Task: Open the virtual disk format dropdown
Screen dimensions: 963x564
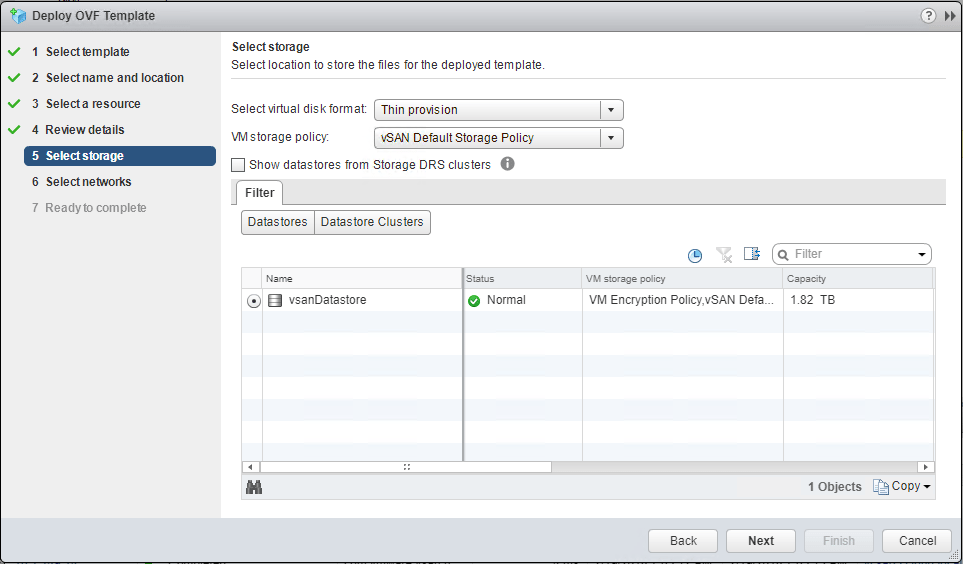Action: click(611, 110)
